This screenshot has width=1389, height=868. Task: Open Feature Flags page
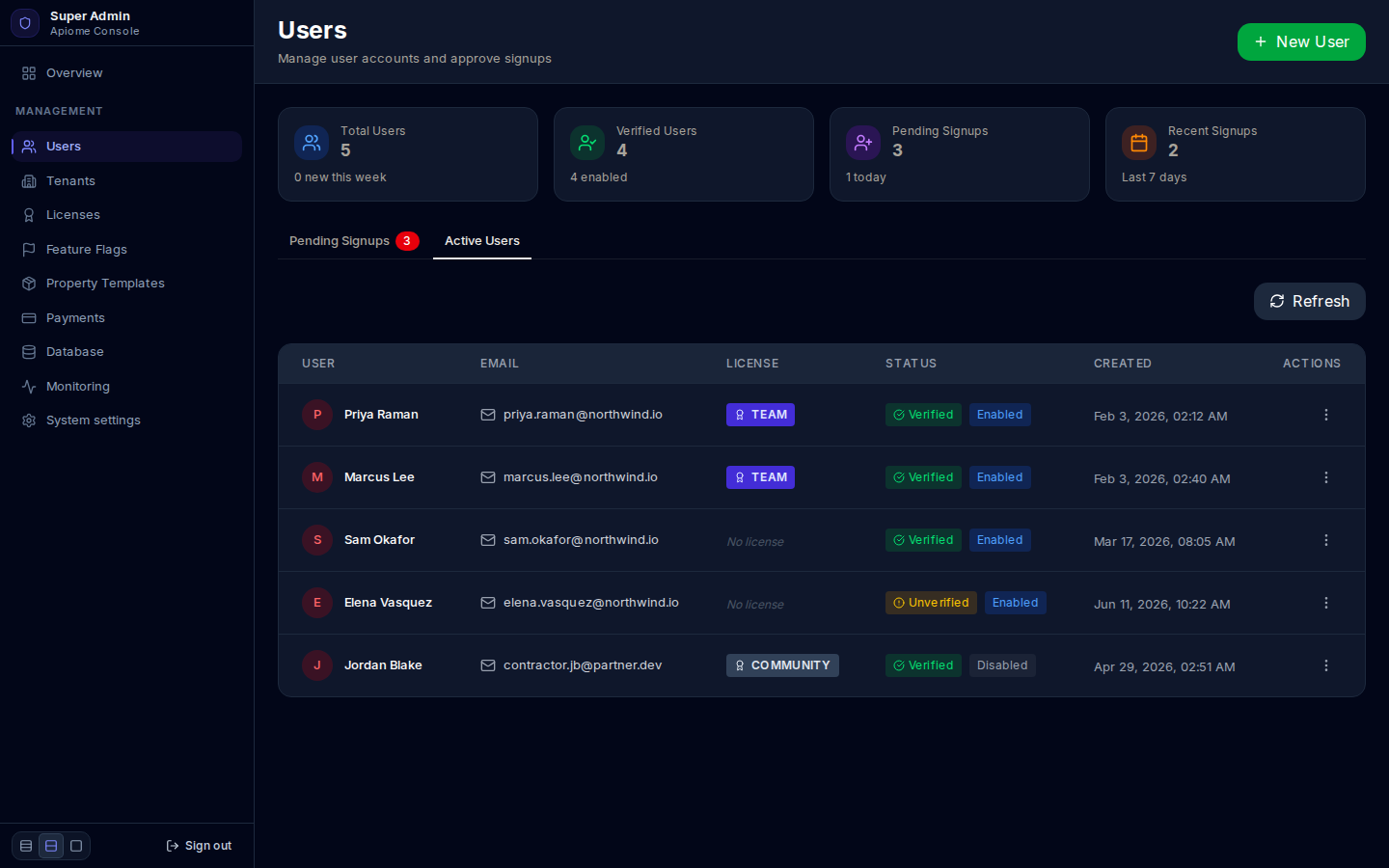[126, 250]
